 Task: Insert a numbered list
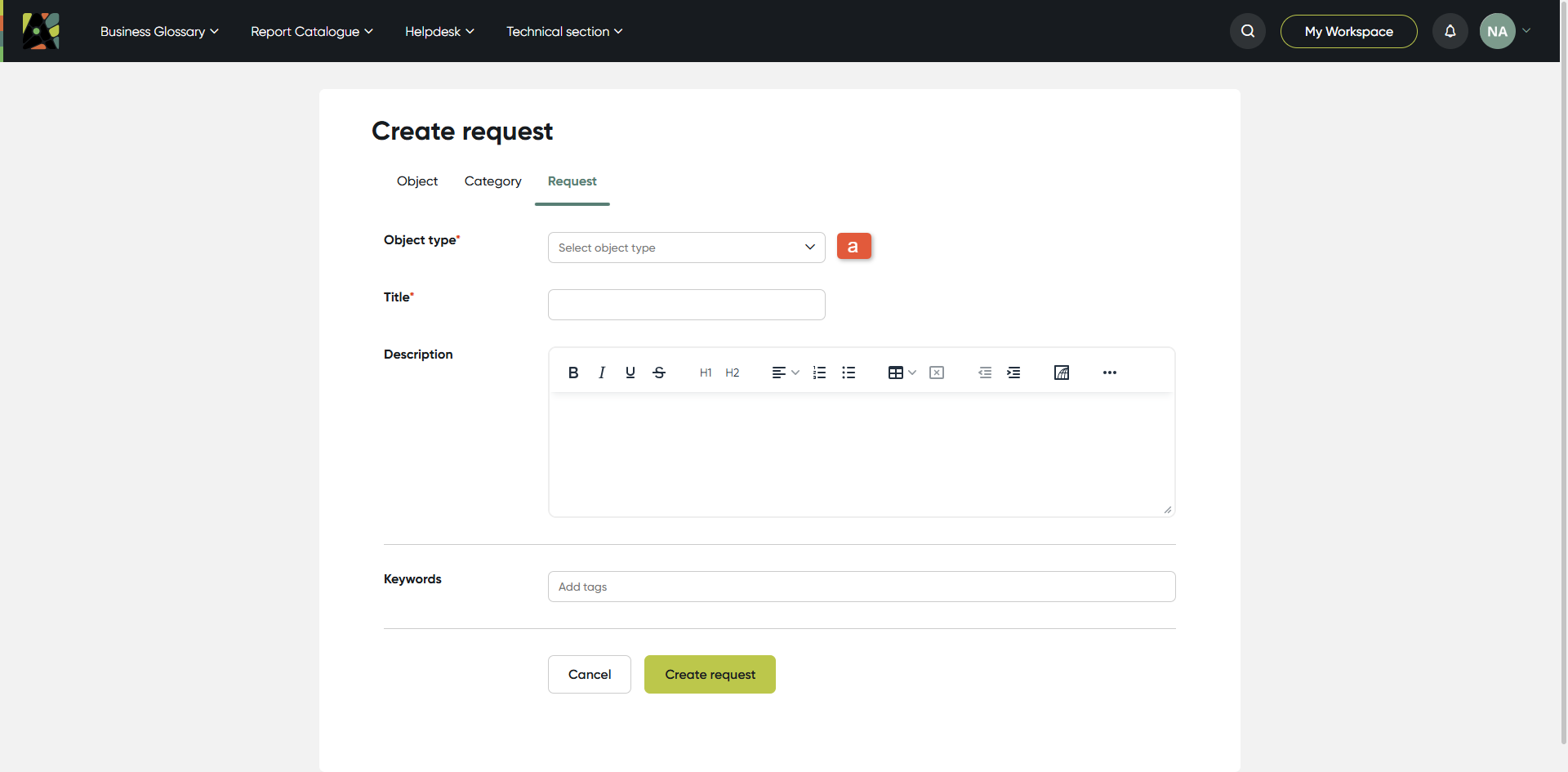820,373
